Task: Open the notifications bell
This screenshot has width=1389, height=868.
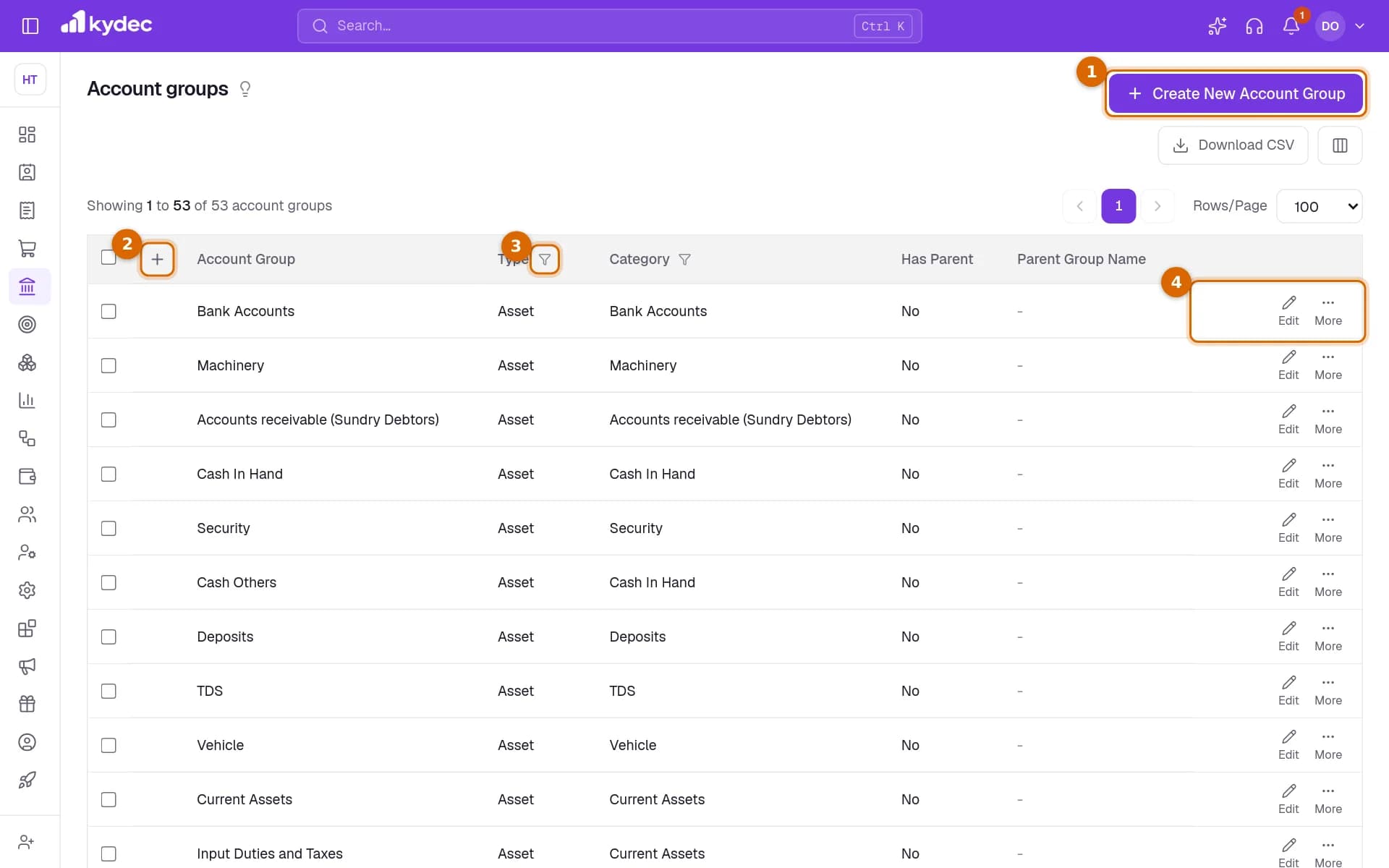Action: click(1291, 26)
